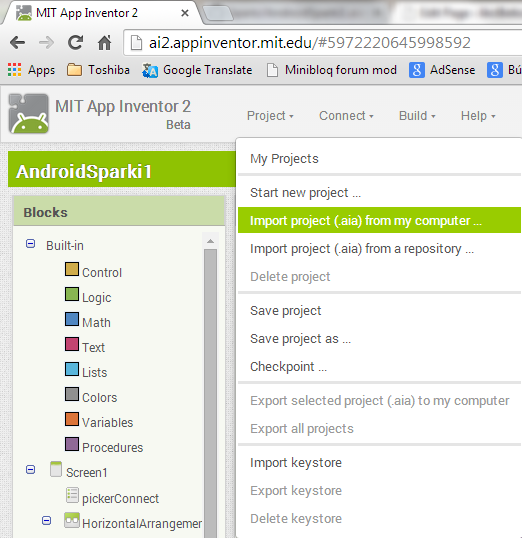Select the Procedures label in the tree
522x538 pixels.
pyautogui.click(x=113, y=448)
